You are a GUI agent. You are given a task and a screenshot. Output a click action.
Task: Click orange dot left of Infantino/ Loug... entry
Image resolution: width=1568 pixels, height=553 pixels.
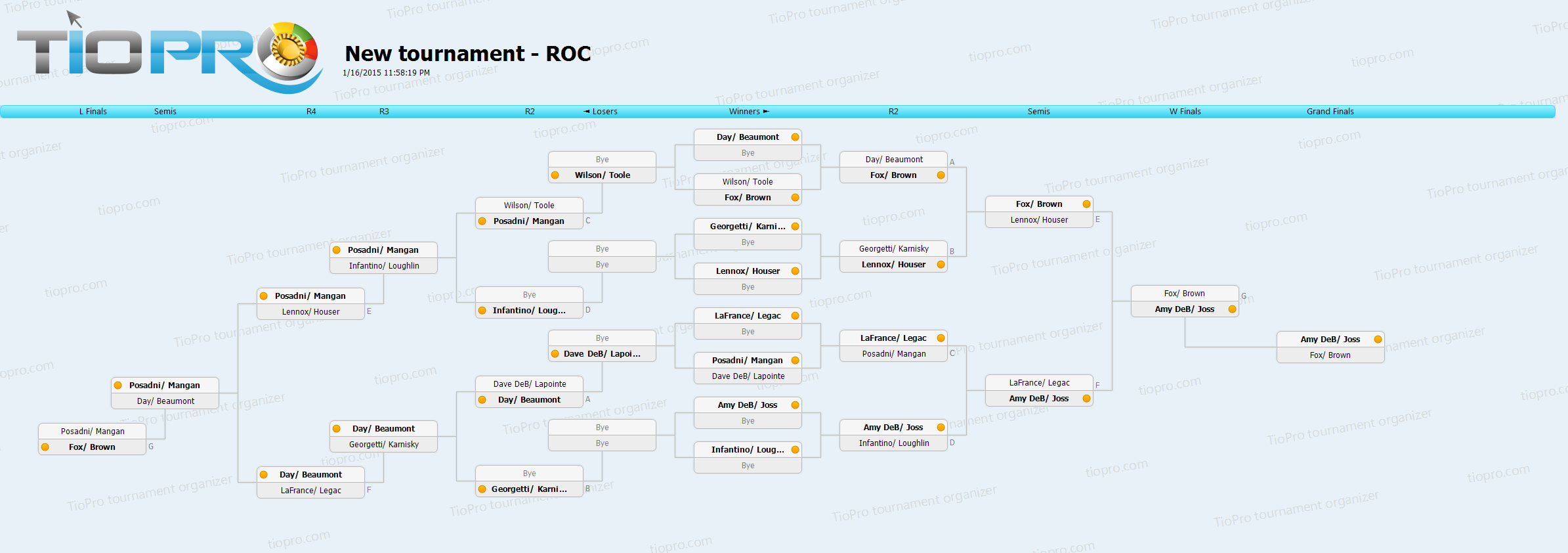click(482, 311)
